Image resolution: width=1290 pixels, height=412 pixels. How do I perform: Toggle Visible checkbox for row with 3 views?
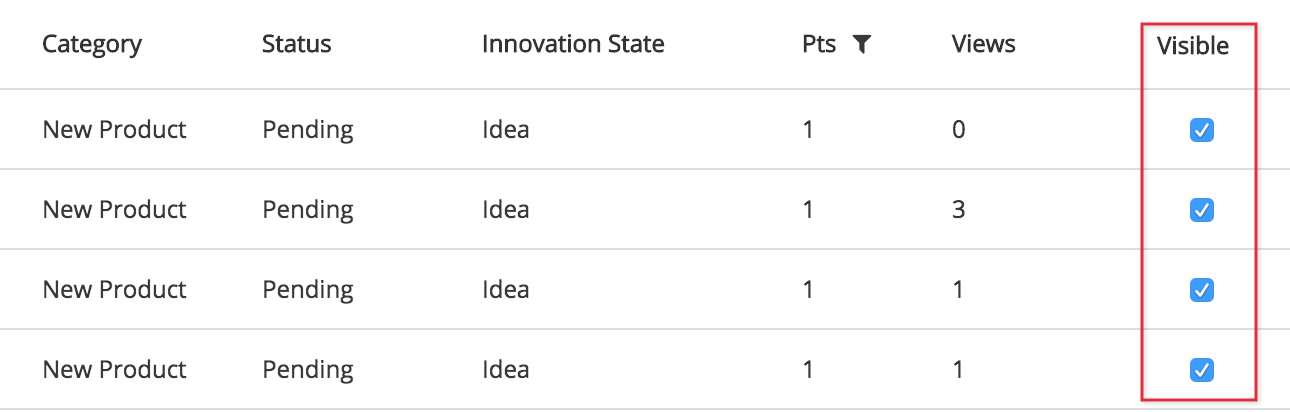(1201, 210)
